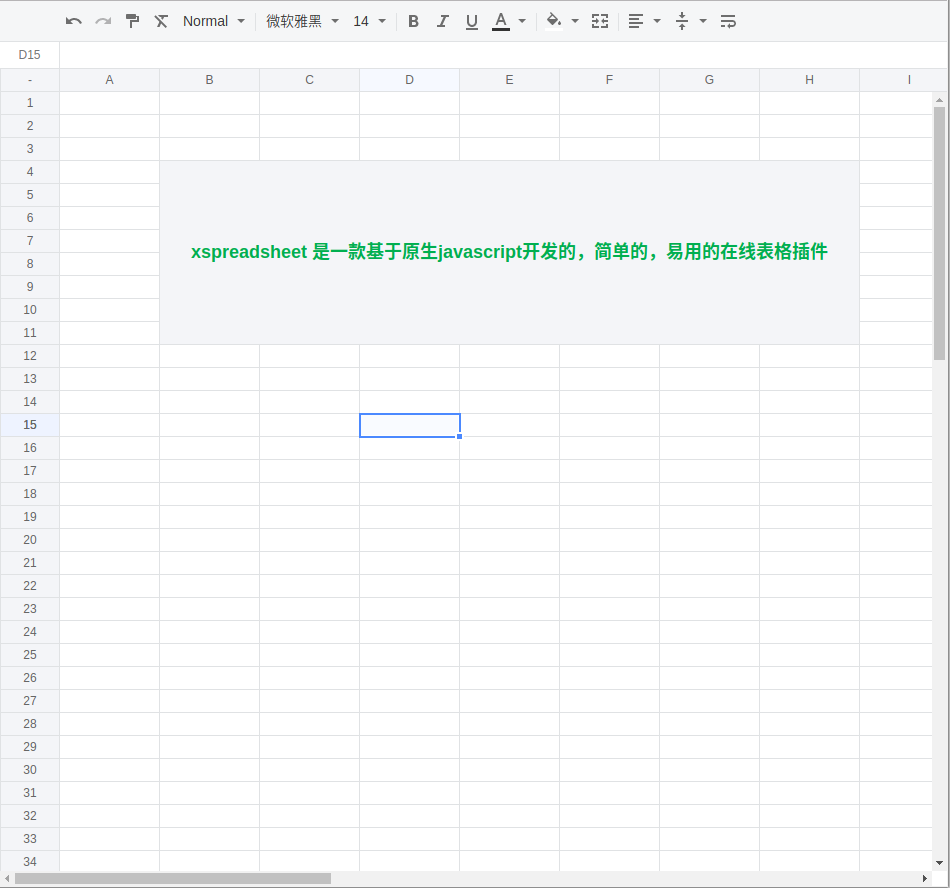Click the vertical align icon
Screen dimensions: 950x888
tap(682, 22)
